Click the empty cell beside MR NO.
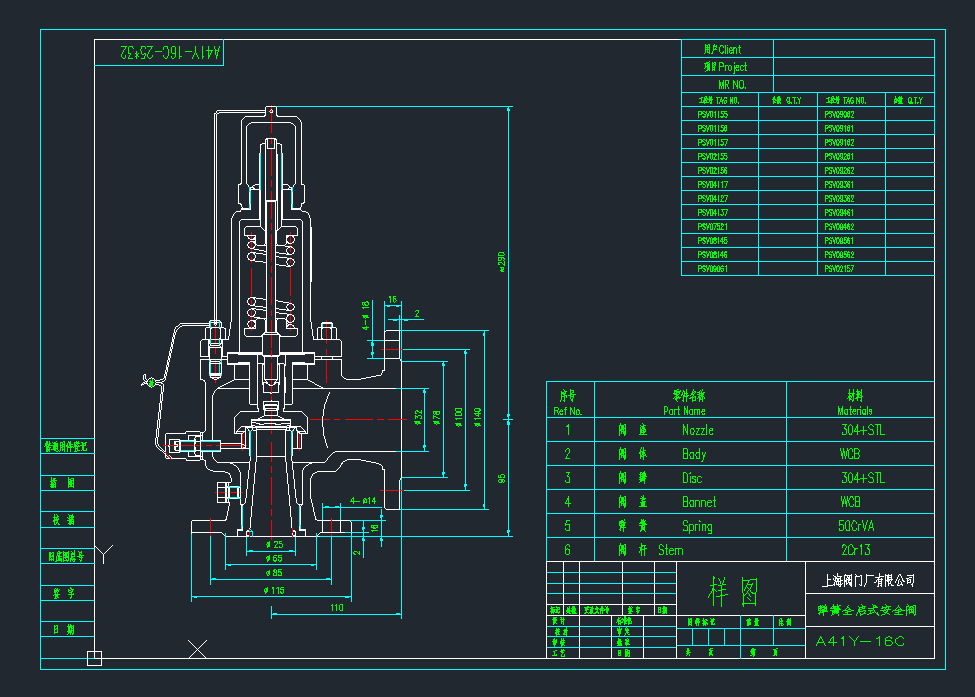The image size is (975, 697). pos(853,85)
